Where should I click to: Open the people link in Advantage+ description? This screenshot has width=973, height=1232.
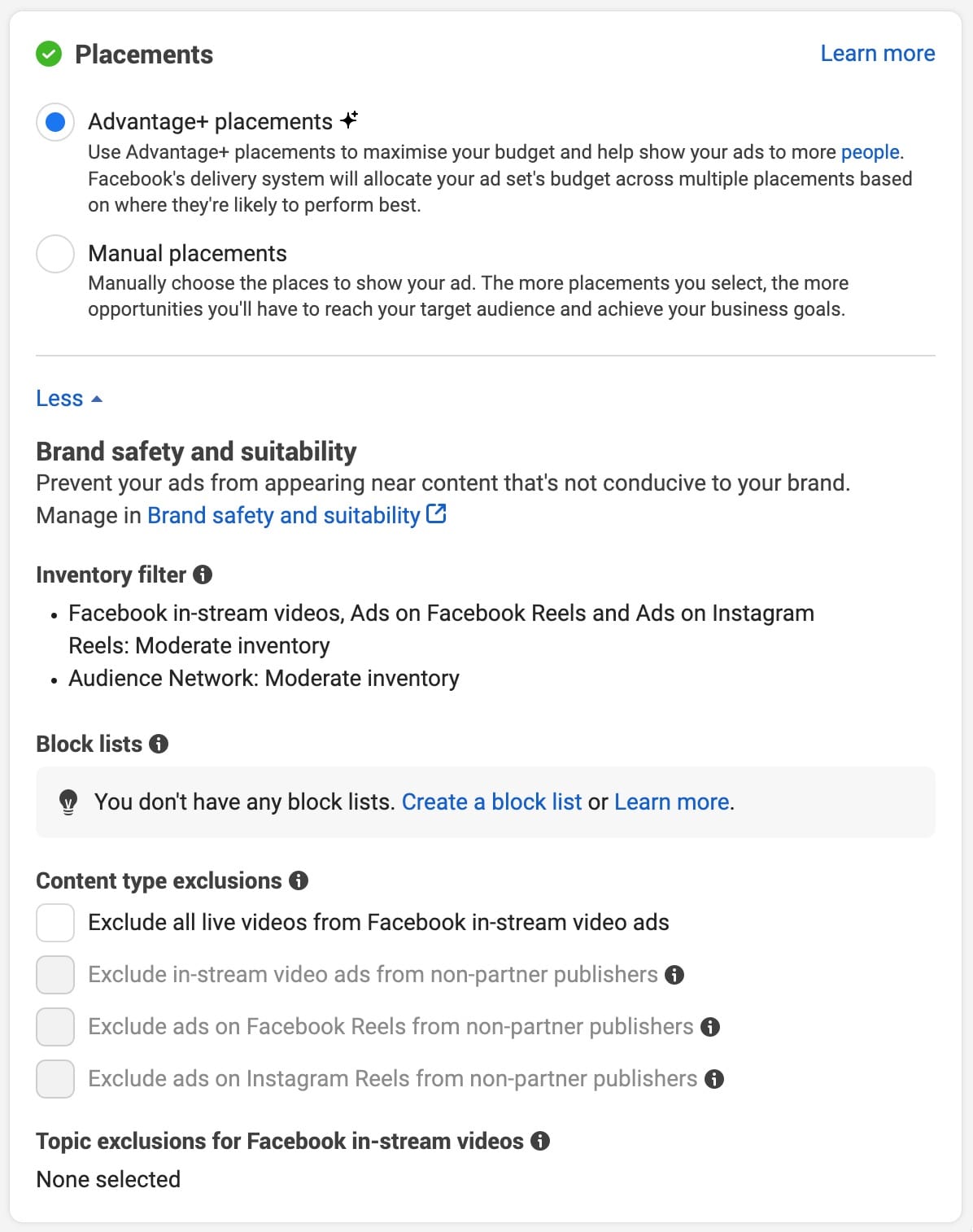870,152
